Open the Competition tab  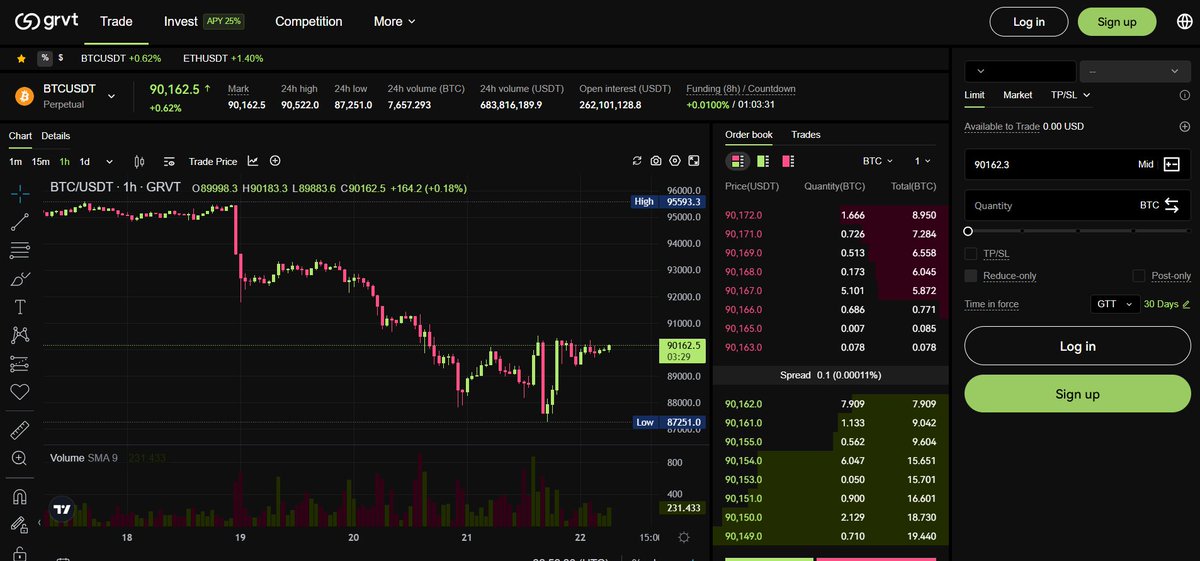pyautogui.click(x=308, y=21)
